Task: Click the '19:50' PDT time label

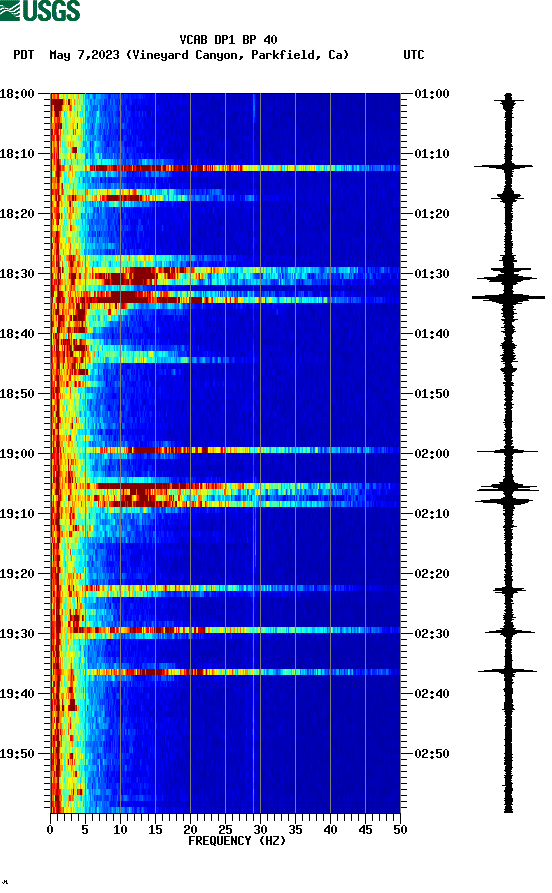Action: pyautogui.click(x=17, y=753)
